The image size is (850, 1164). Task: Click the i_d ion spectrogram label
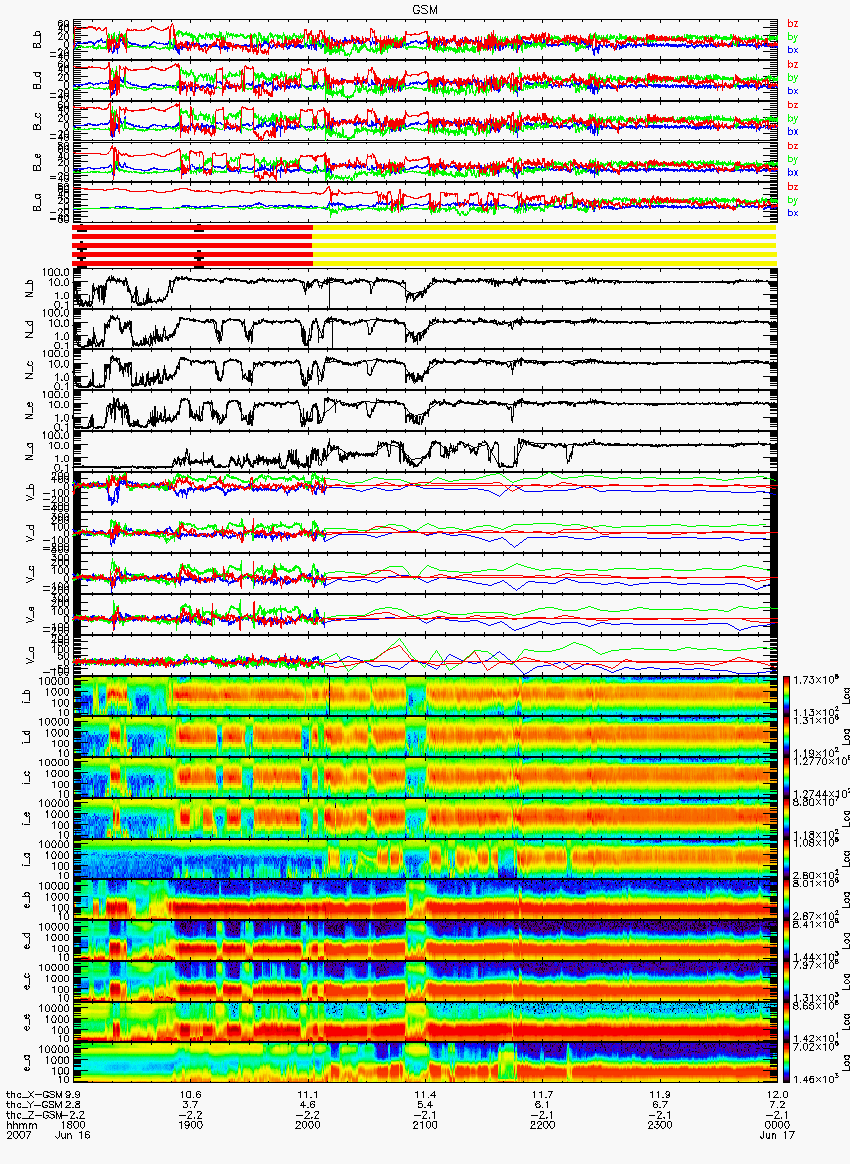26,737
